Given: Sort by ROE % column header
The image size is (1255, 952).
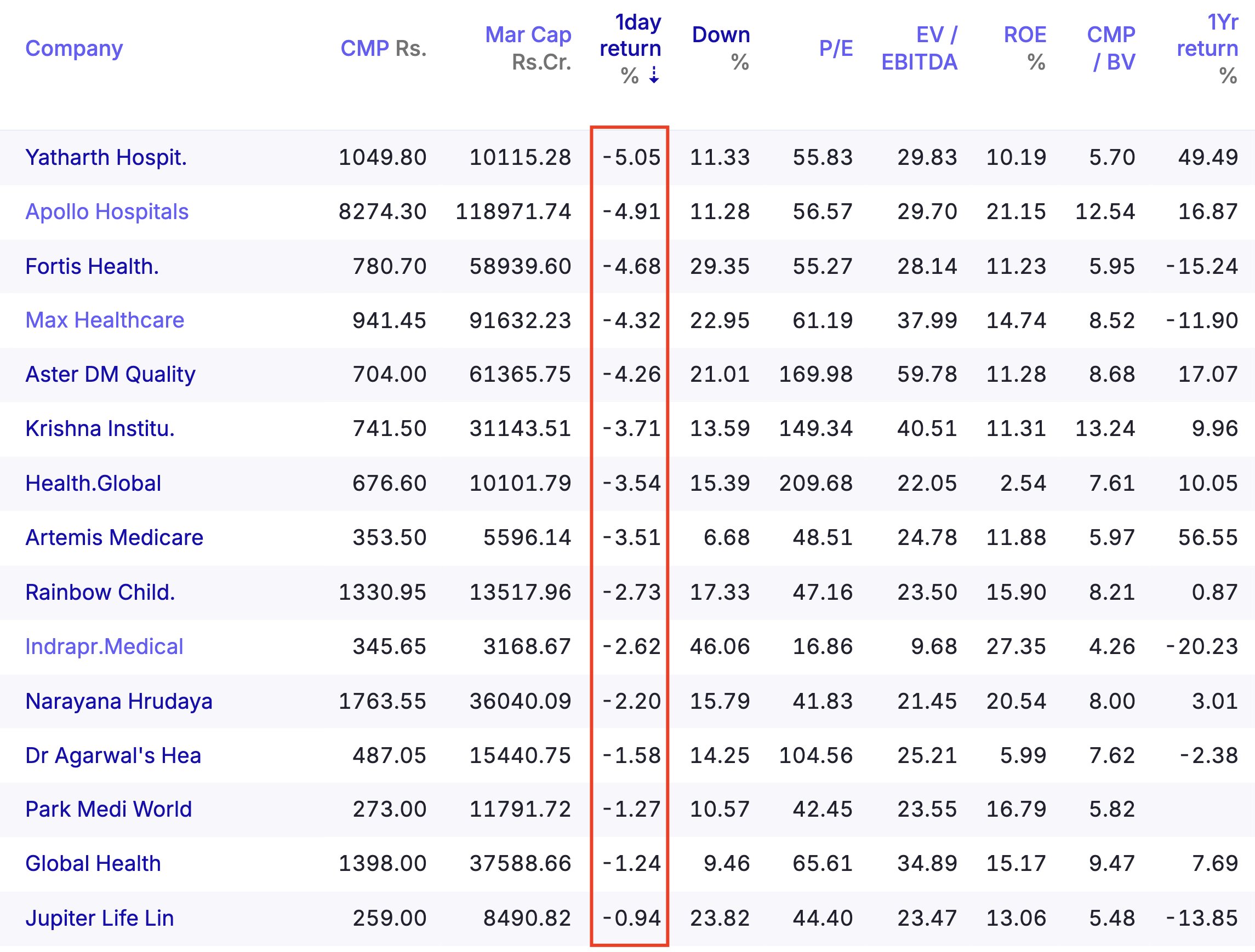Looking at the screenshot, I should point(1025,48).
